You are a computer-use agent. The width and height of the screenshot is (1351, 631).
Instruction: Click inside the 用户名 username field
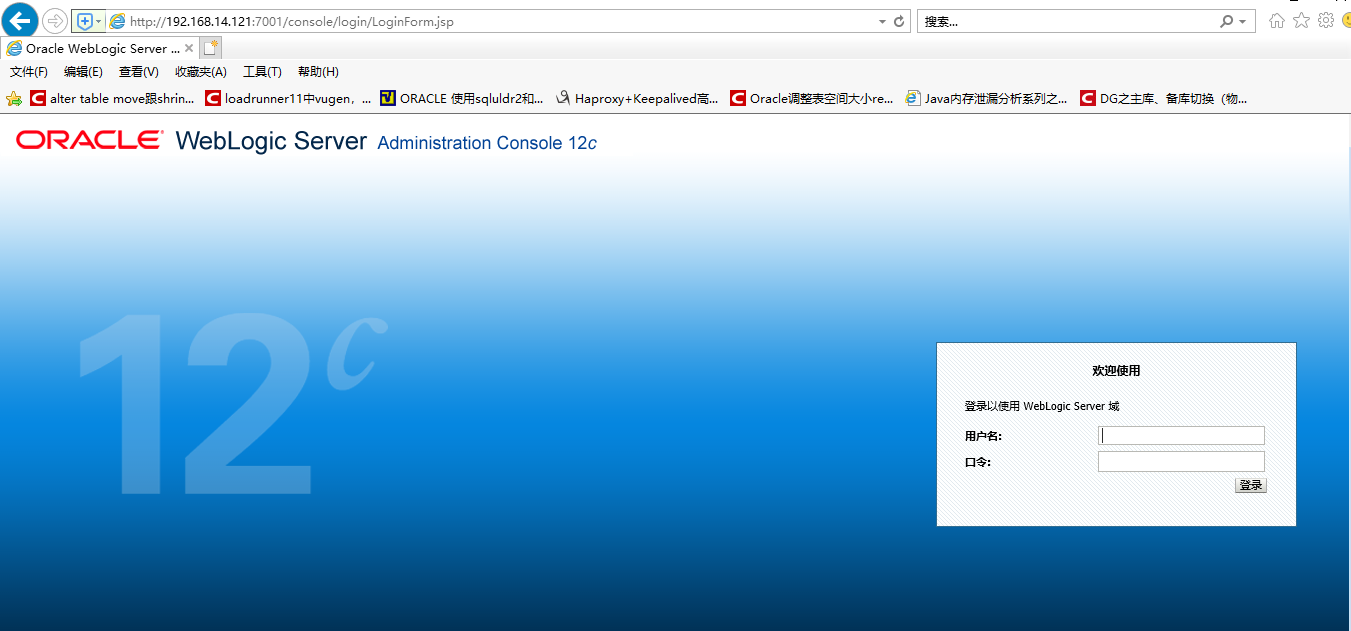tap(1181, 435)
